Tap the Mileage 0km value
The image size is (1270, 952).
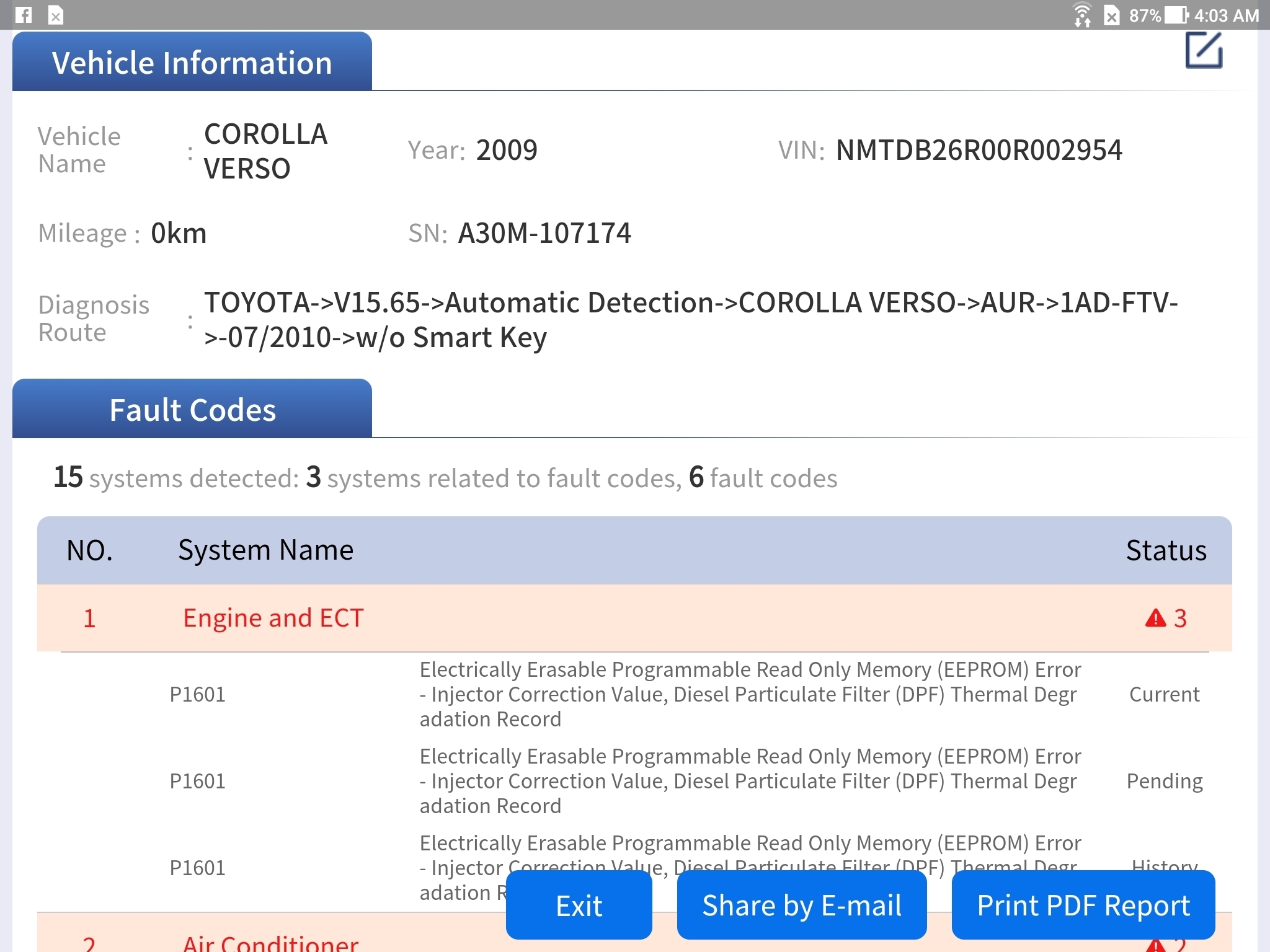click(179, 233)
